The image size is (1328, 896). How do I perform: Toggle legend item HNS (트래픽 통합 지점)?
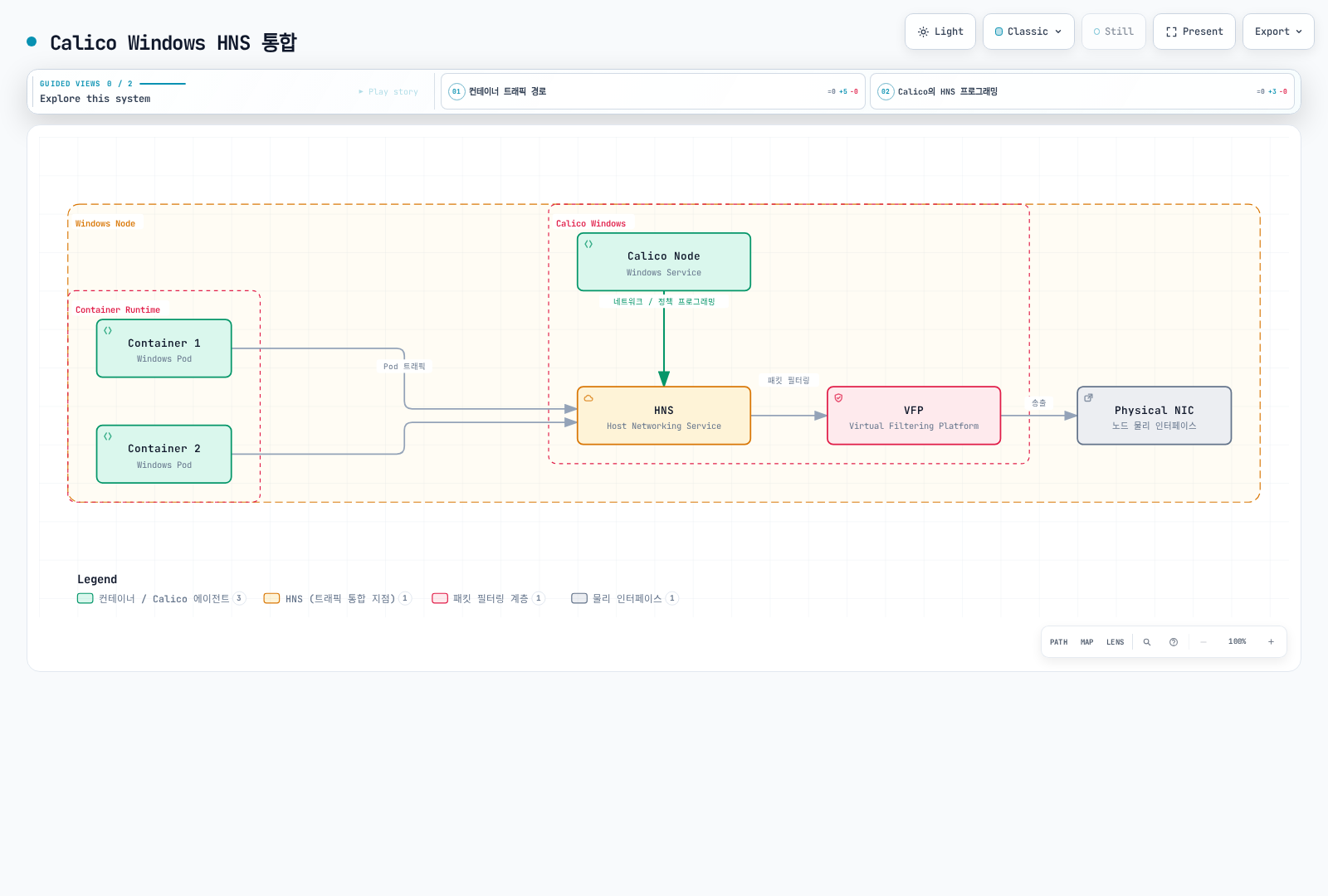coord(337,598)
